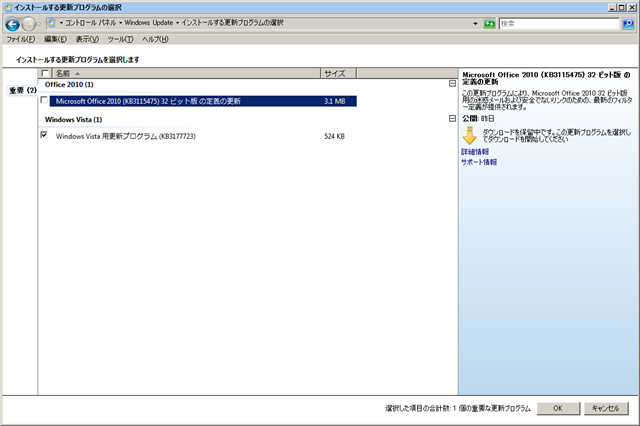Screen dimensions: 640x426
Task: Click the selected items total status text
Action: pyautogui.click(x=458, y=408)
